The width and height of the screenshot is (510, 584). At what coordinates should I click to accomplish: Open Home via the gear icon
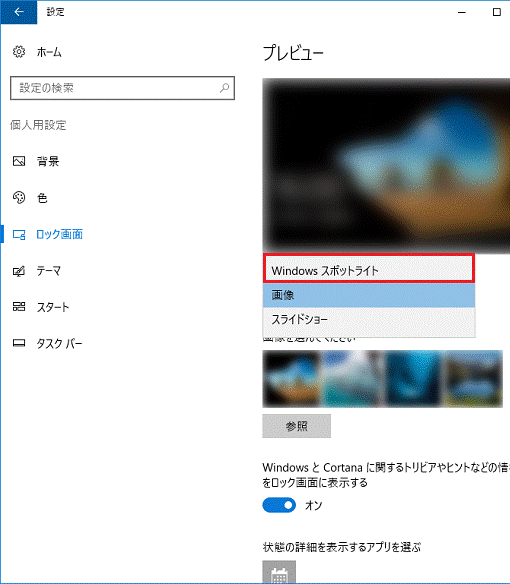pos(19,52)
